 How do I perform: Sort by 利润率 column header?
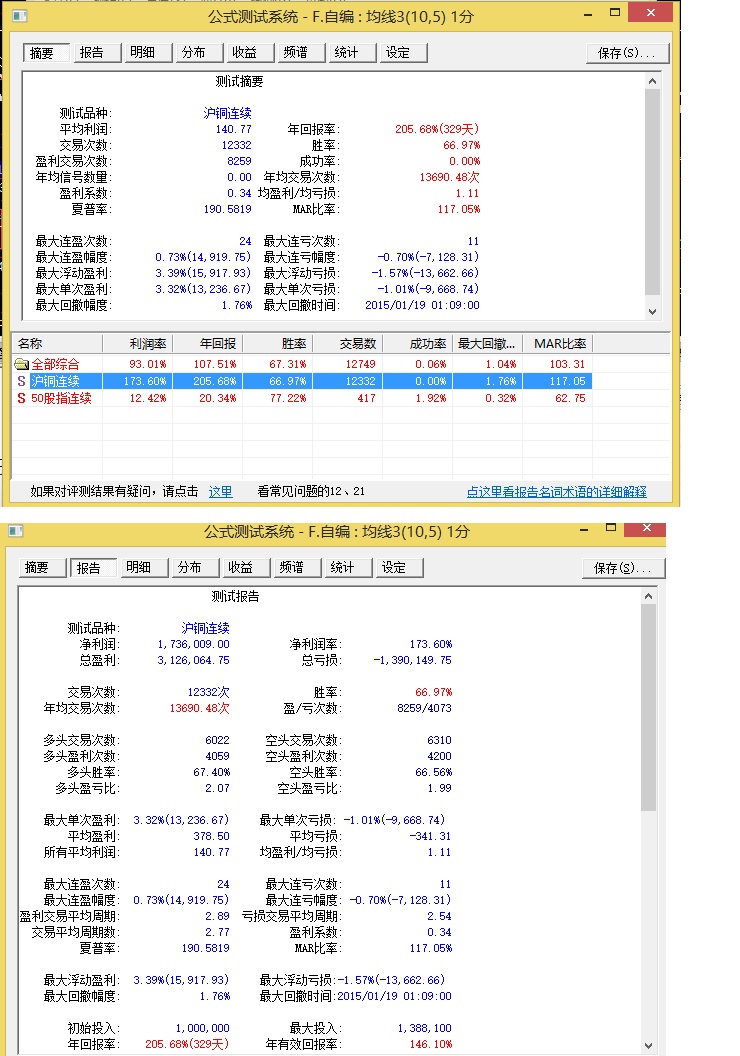137,343
